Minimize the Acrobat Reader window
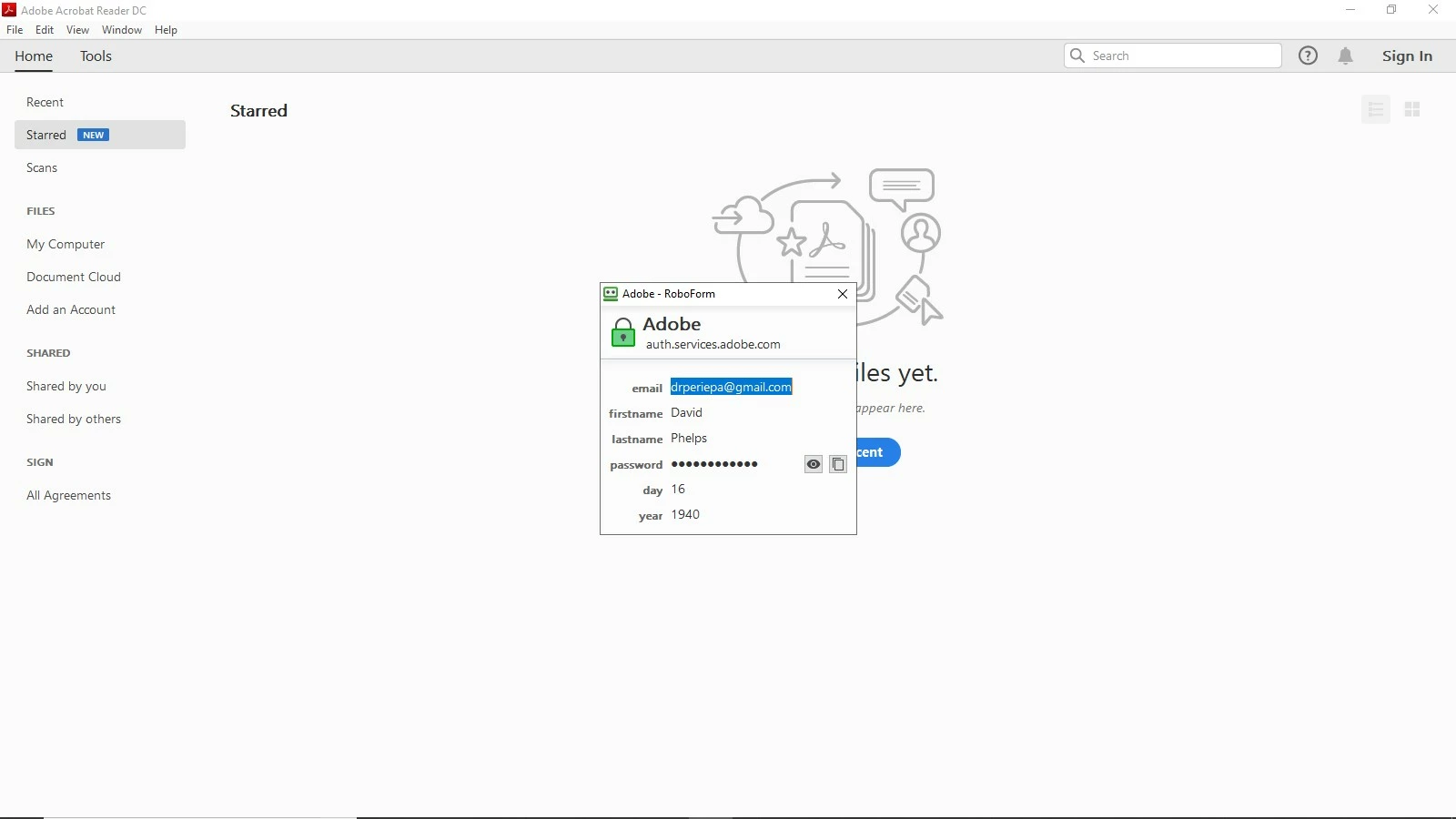 coord(1350,10)
